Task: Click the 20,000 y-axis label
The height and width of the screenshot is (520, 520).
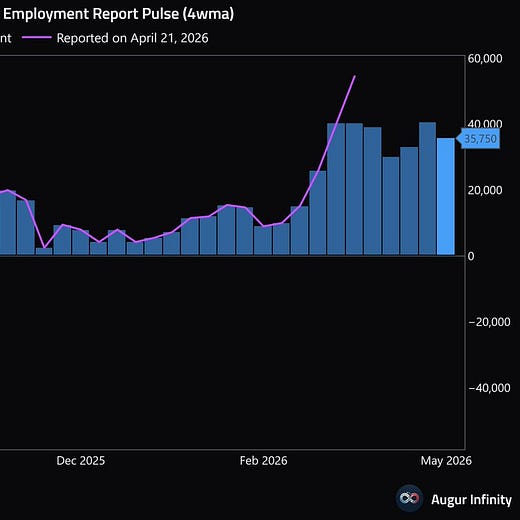Action: (x=485, y=190)
